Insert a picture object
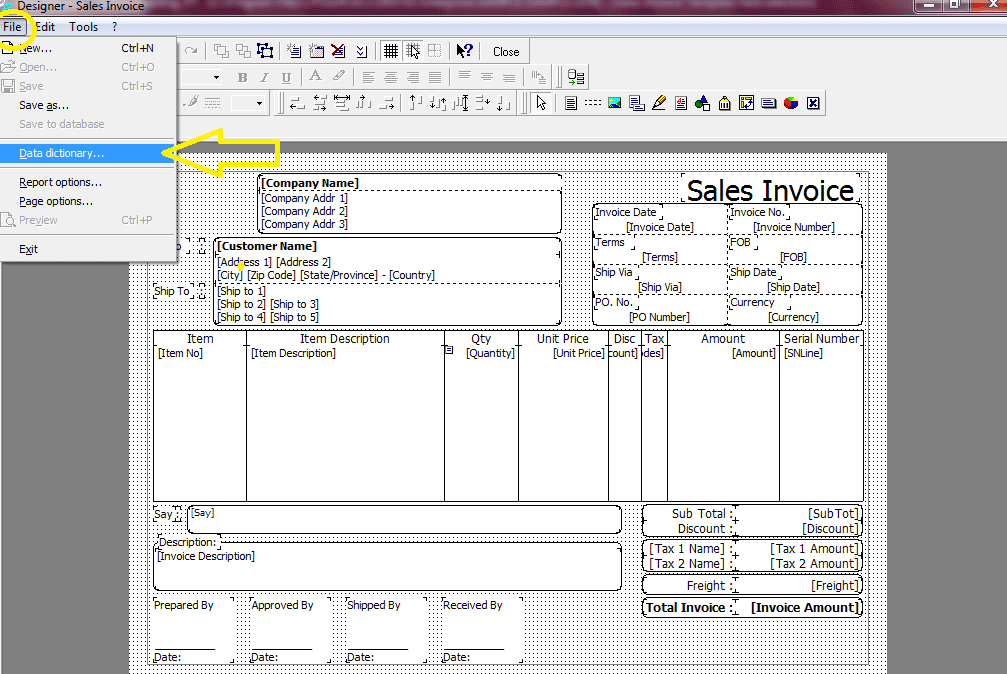Screen dimensions: 1007x674 pyautogui.click(x=615, y=103)
